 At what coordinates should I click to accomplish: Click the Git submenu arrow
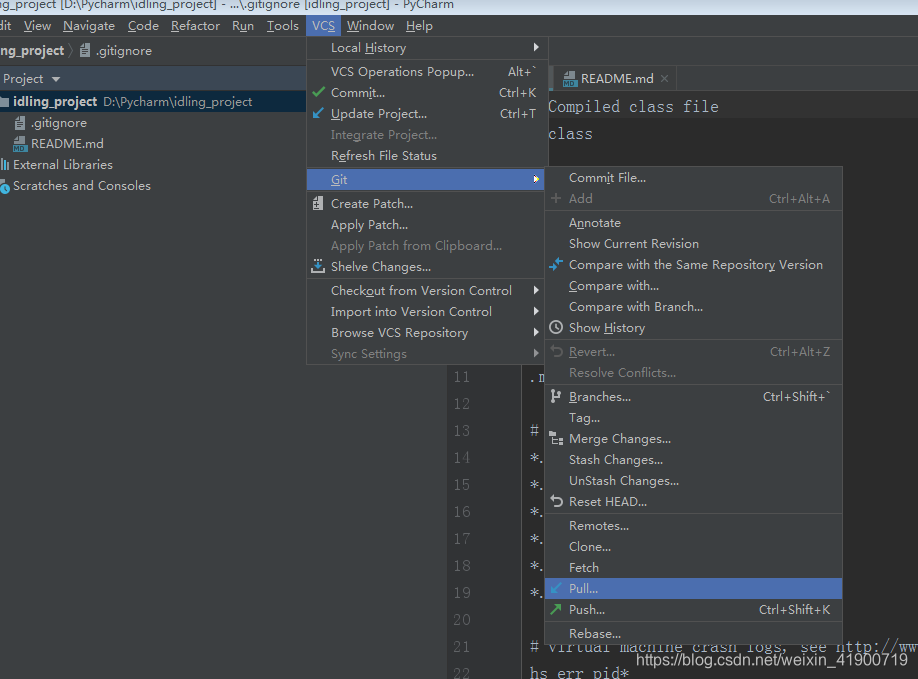pyautogui.click(x=536, y=179)
